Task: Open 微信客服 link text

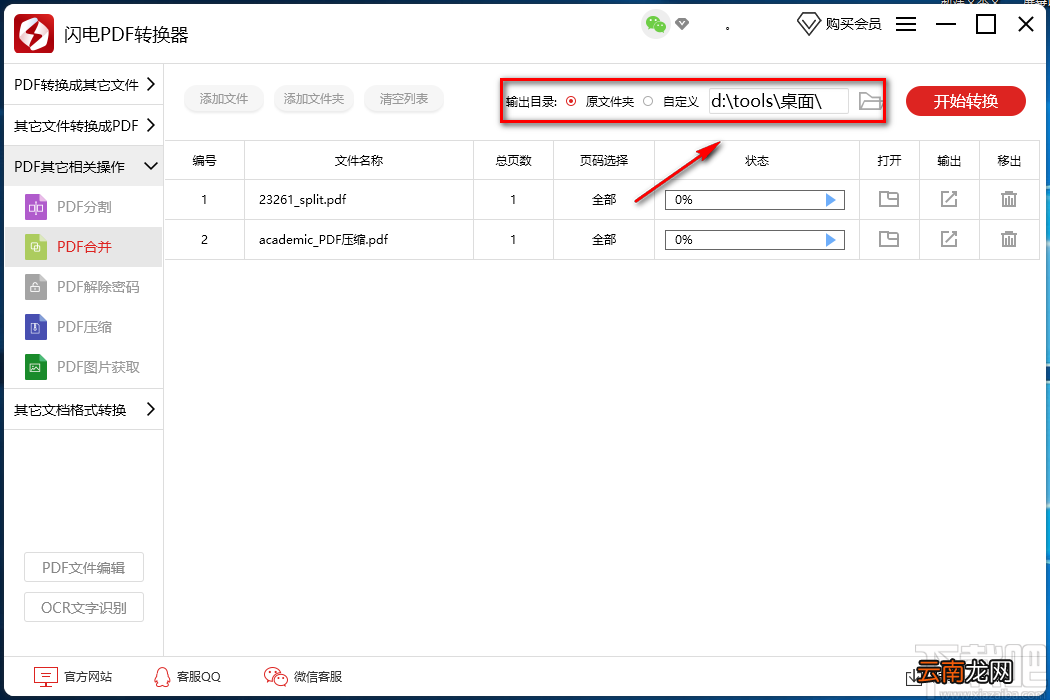Action: (x=318, y=677)
